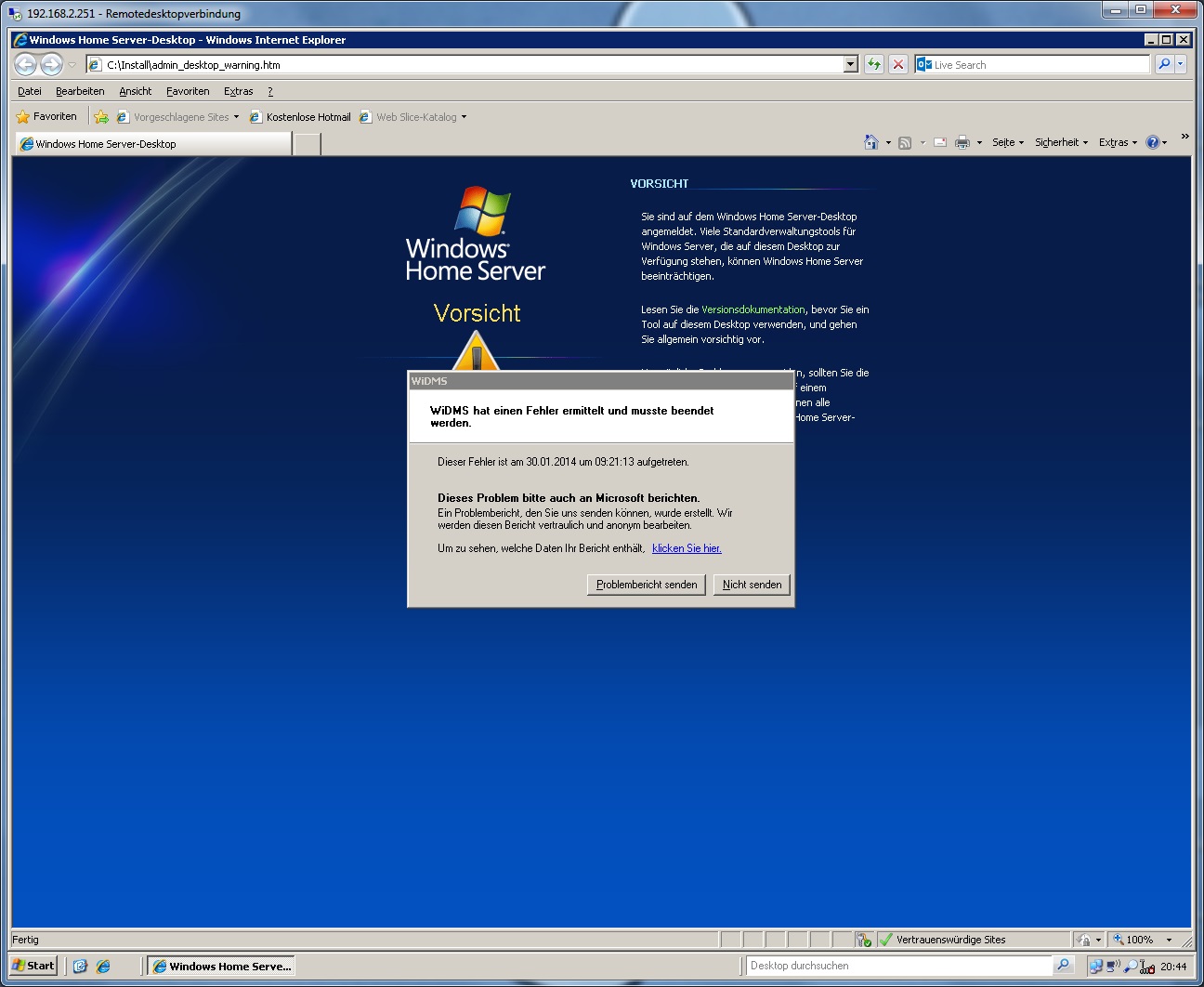Click desktop search magnifier button
This screenshot has height=987, width=1204.
click(1064, 966)
